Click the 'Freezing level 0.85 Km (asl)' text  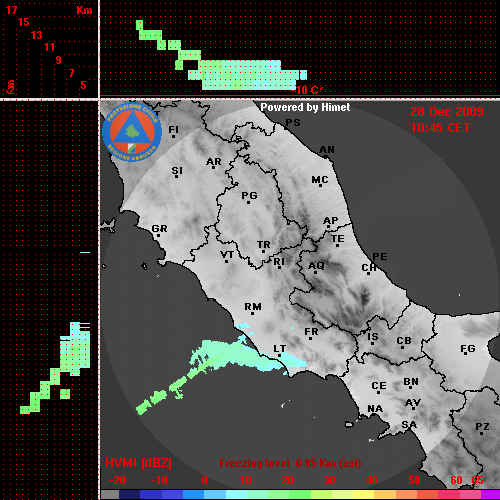[290, 463]
